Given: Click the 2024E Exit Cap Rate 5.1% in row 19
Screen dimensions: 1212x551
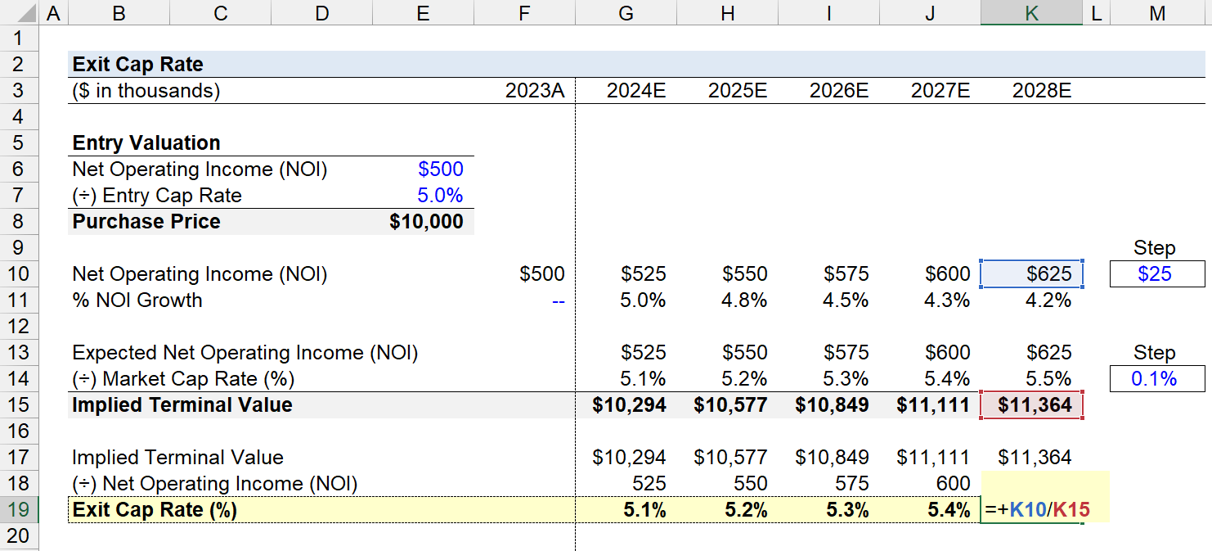Looking at the screenshot, I should [x=626, y=510].
